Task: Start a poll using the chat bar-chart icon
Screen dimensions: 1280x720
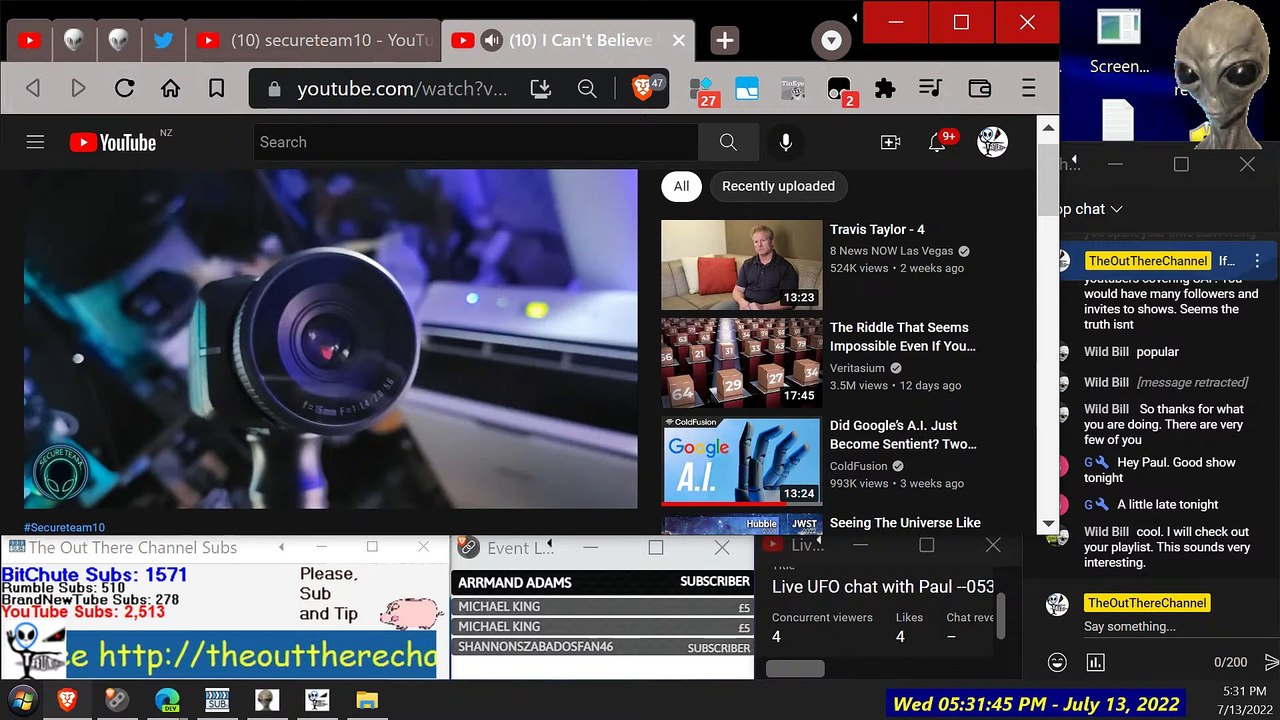Action: [1095, 662]
